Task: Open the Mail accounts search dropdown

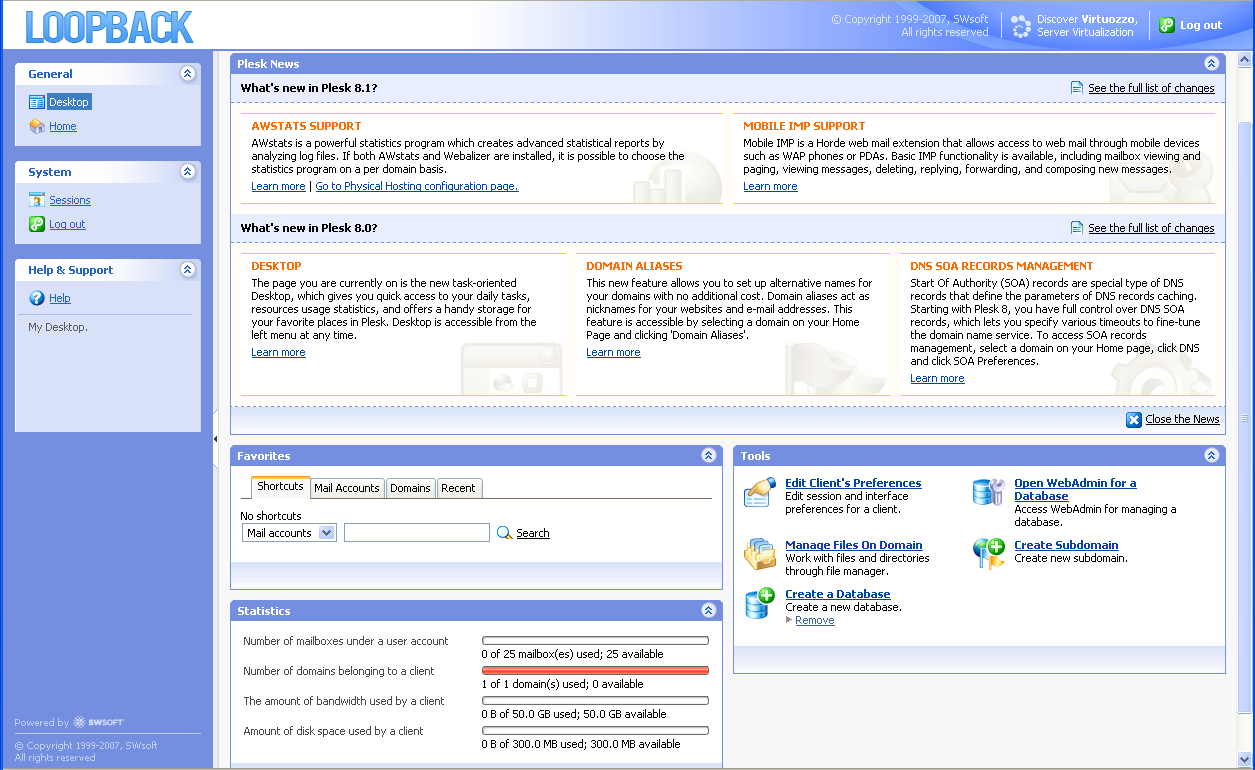Action: coord(289,533)
